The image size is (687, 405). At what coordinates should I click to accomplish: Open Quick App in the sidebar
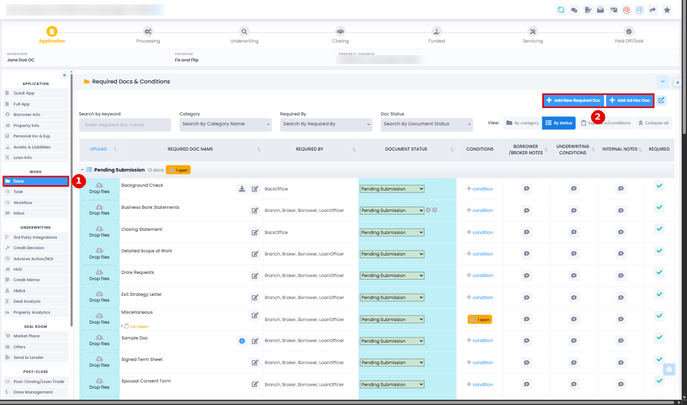(36, 93)
